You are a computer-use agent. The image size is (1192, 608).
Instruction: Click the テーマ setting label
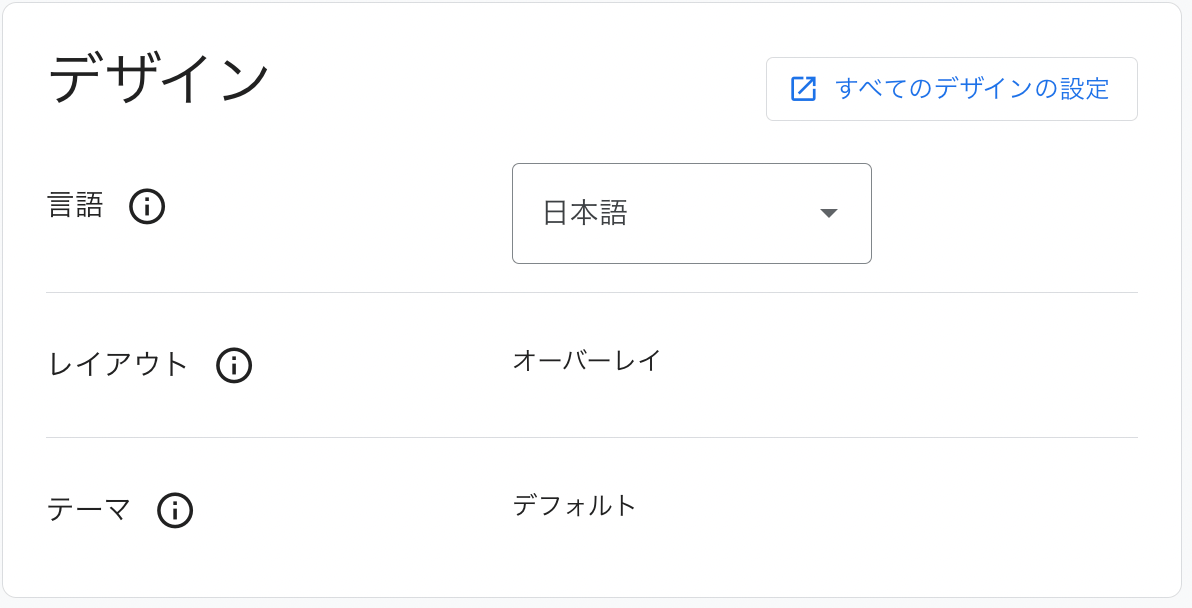89,510
